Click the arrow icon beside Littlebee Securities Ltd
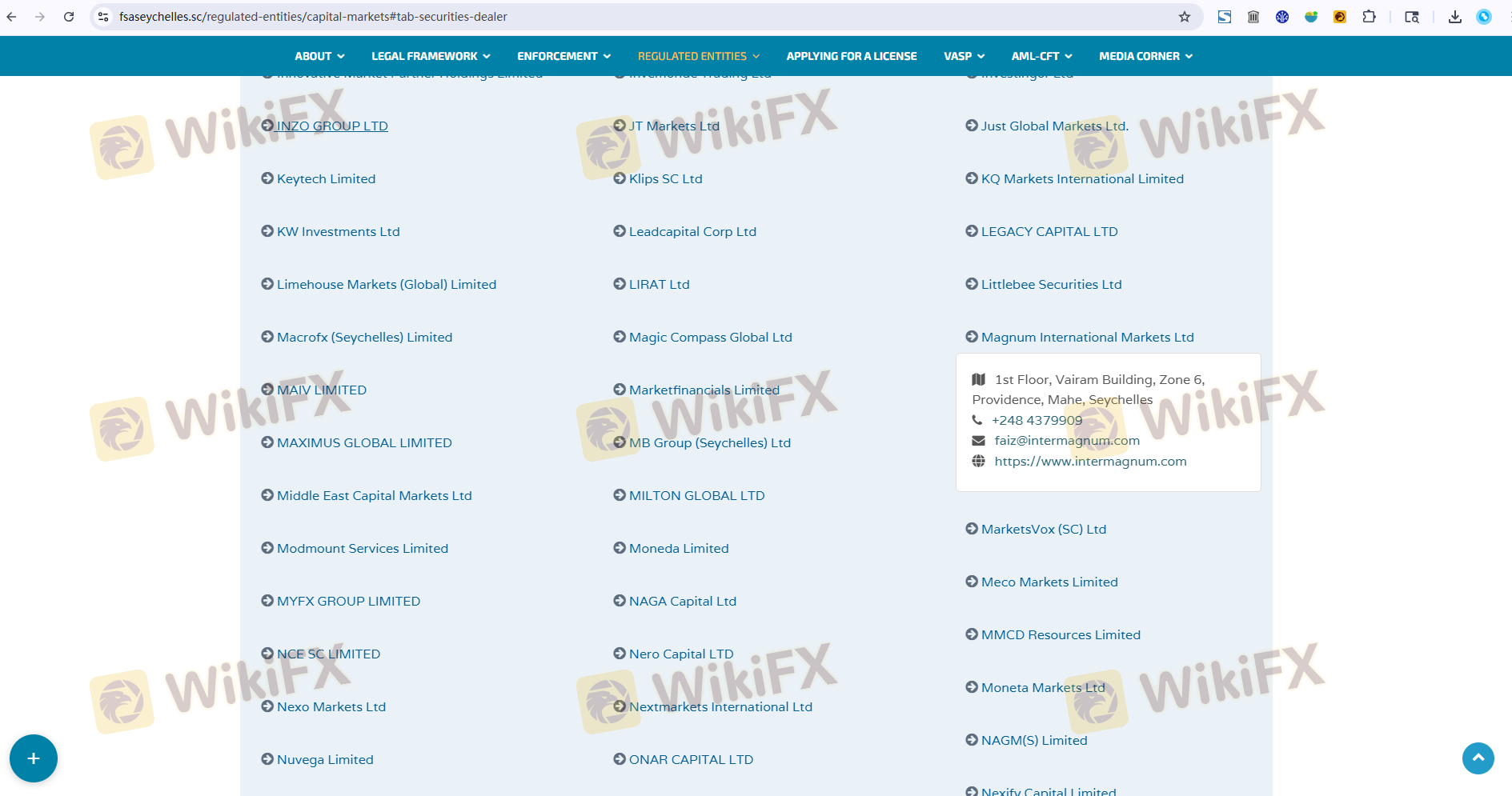This screenshot has height=796, width=1512. pyautogui.click(x=972, y=284)
